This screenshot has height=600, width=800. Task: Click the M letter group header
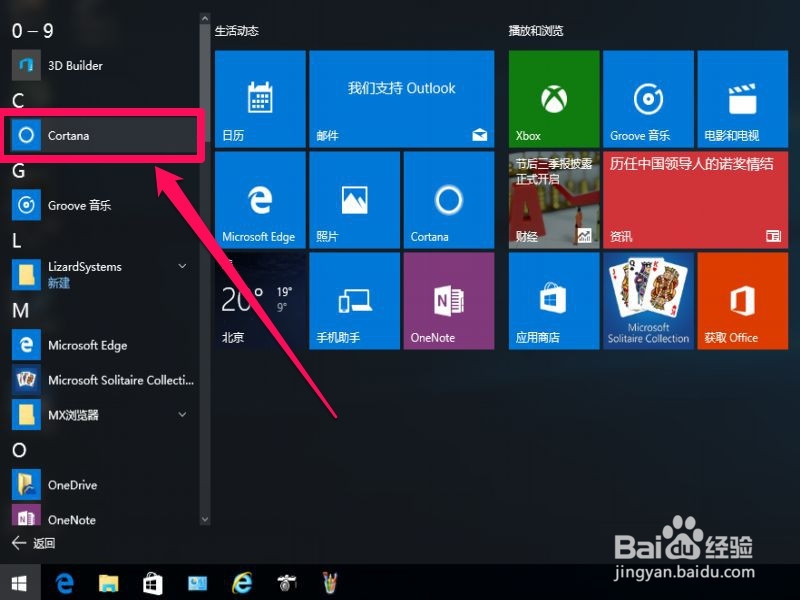click(20, 310)
